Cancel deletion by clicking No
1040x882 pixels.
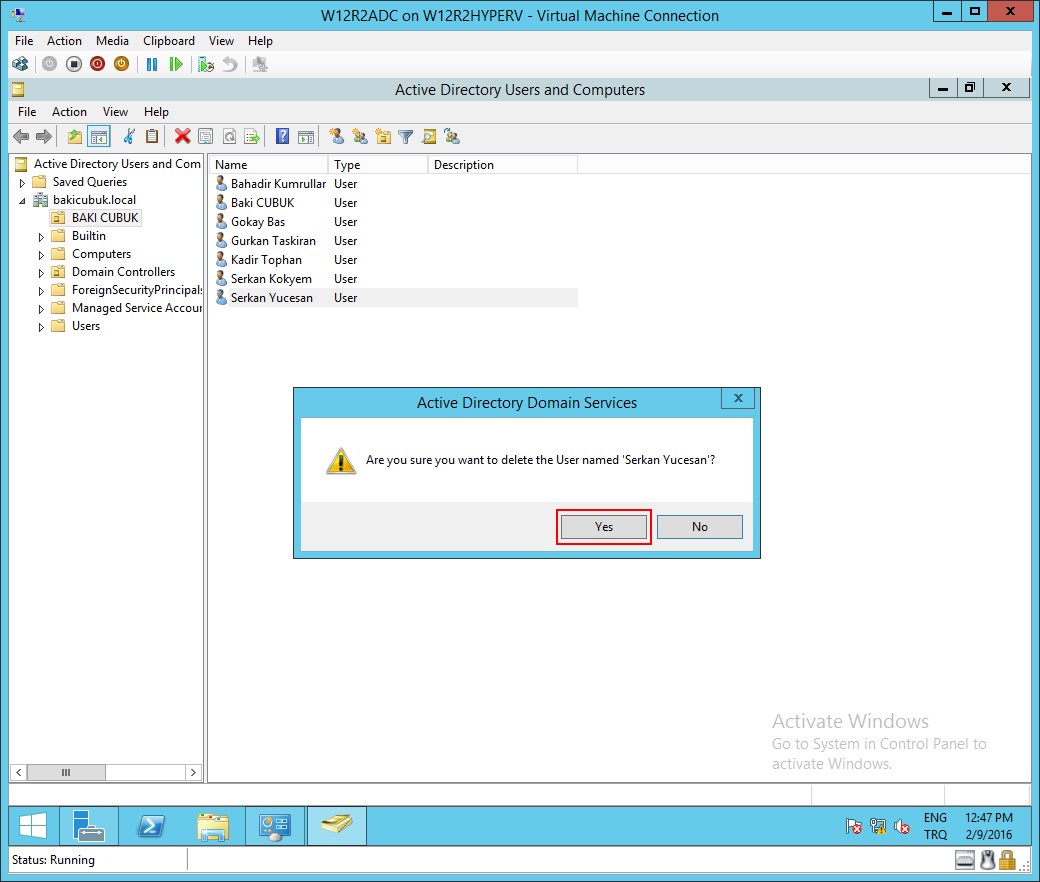point(700,527)
